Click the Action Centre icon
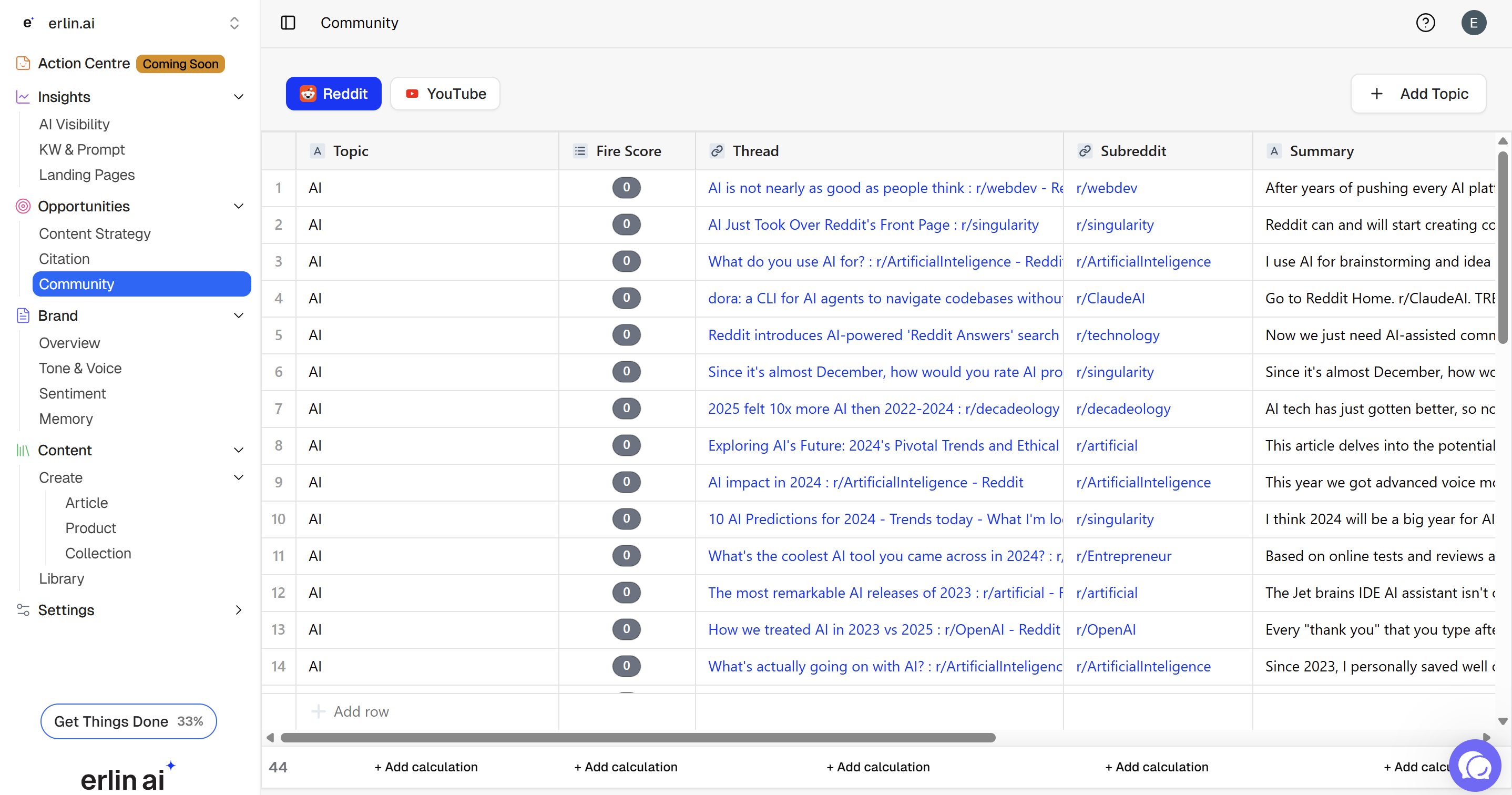 coord(23,64)
